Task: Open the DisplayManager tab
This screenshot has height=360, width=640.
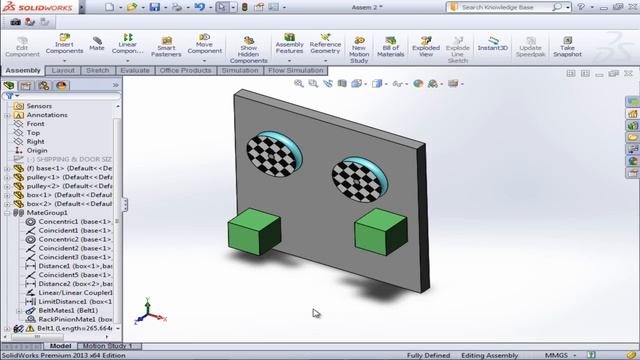Action: [x=61, y=85]
